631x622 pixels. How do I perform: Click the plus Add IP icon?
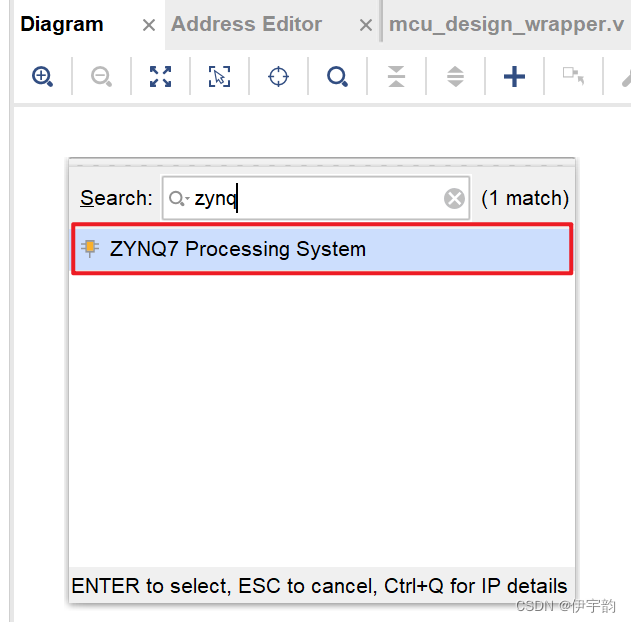coord(514,76)
